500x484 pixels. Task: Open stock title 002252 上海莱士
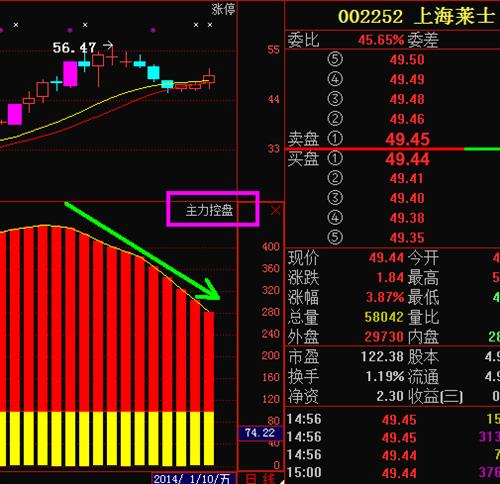416,16
